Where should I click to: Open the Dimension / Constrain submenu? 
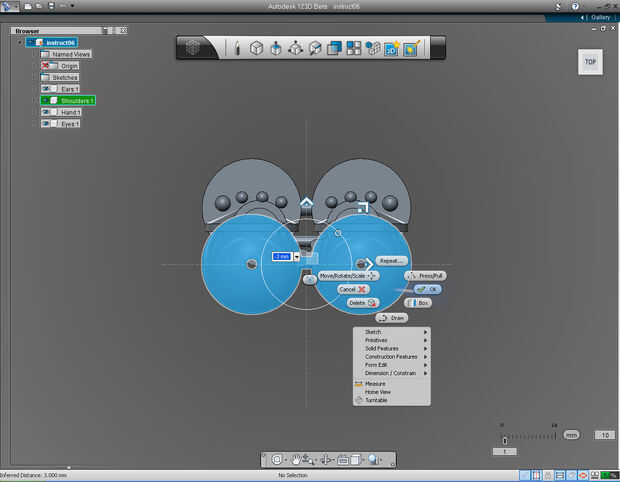click(x=391, y=373)
